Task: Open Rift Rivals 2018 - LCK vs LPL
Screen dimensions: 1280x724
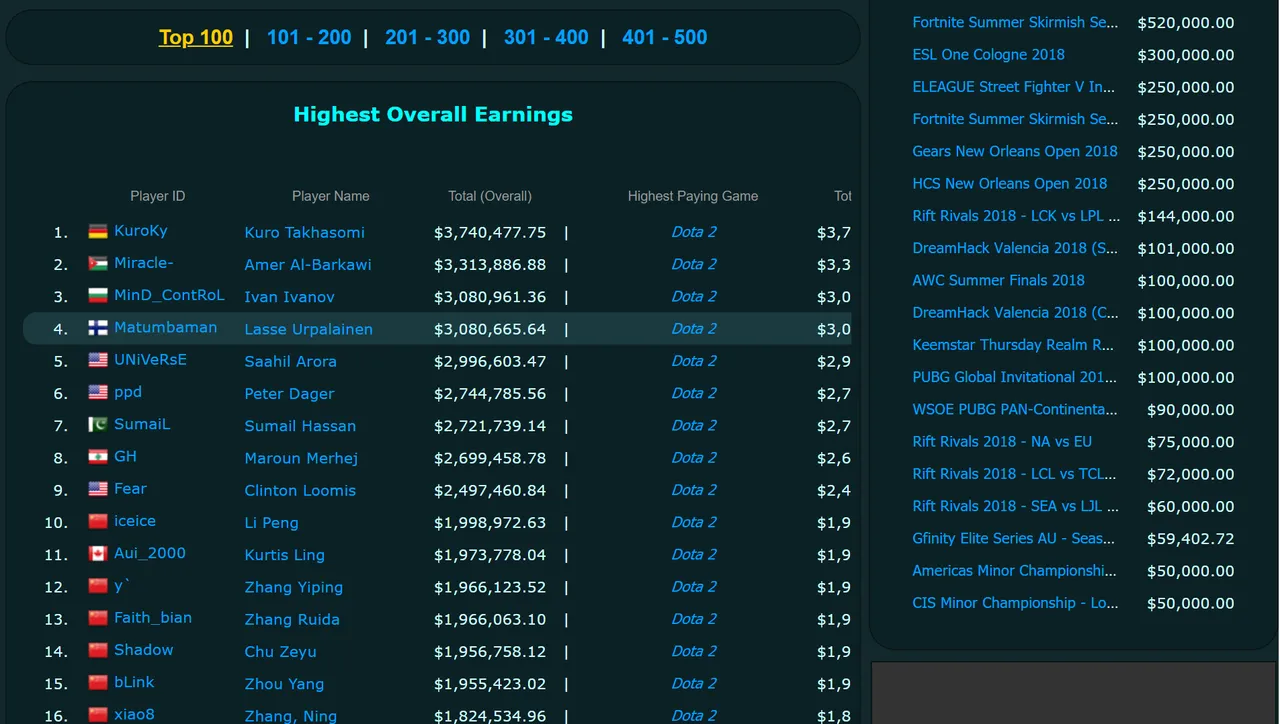Action: click(x=1016, y=216)
